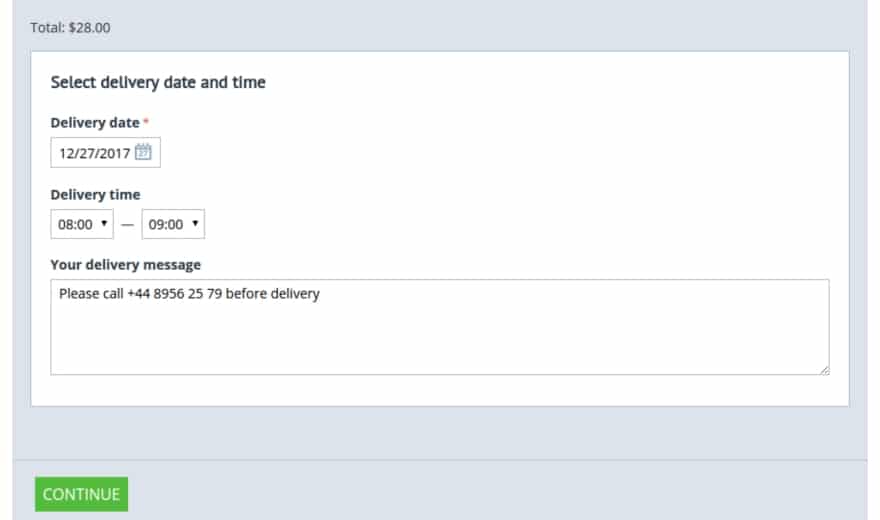Place cursor on the +44 phone number
This screenshot has height=520, width=880.
point(175,293)
